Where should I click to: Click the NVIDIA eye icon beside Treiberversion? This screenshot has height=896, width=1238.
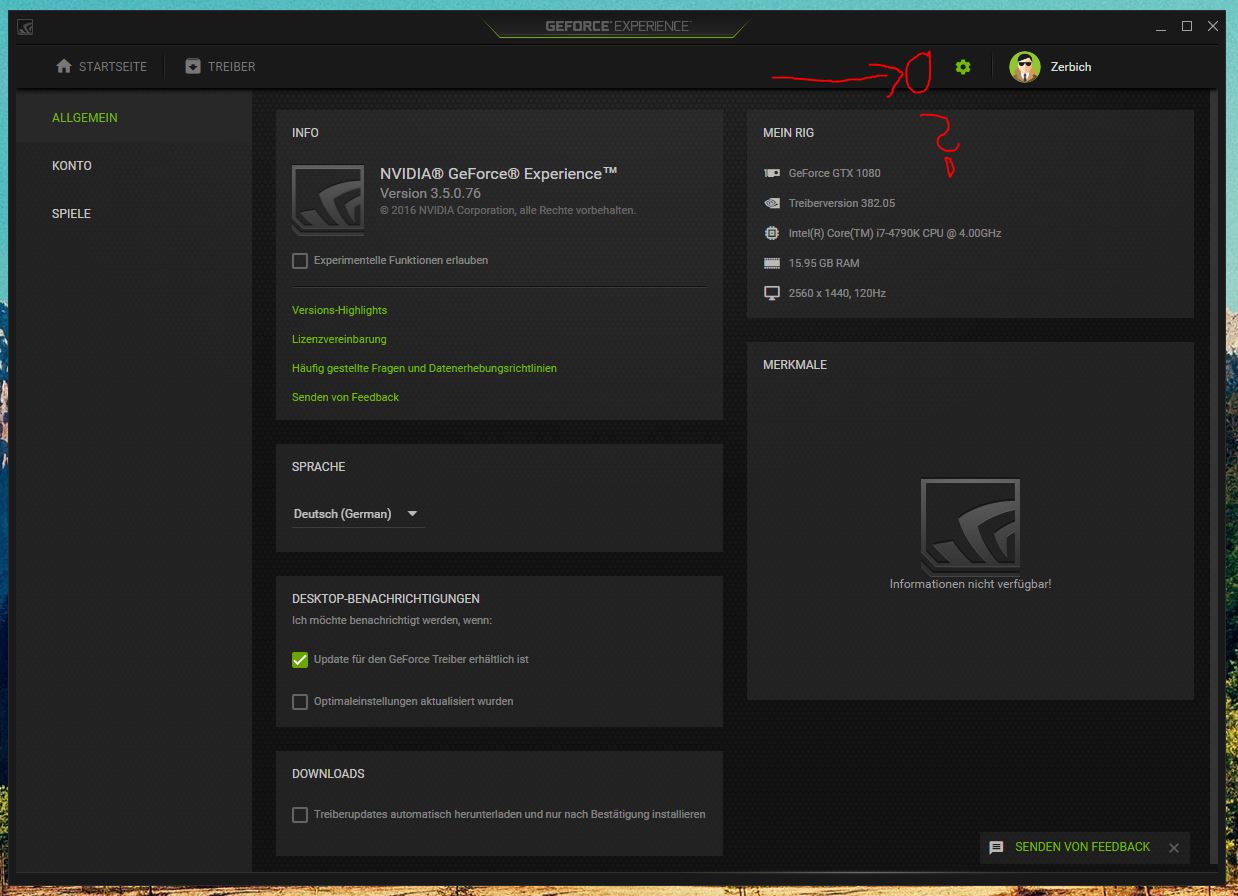tap(772, 203)
